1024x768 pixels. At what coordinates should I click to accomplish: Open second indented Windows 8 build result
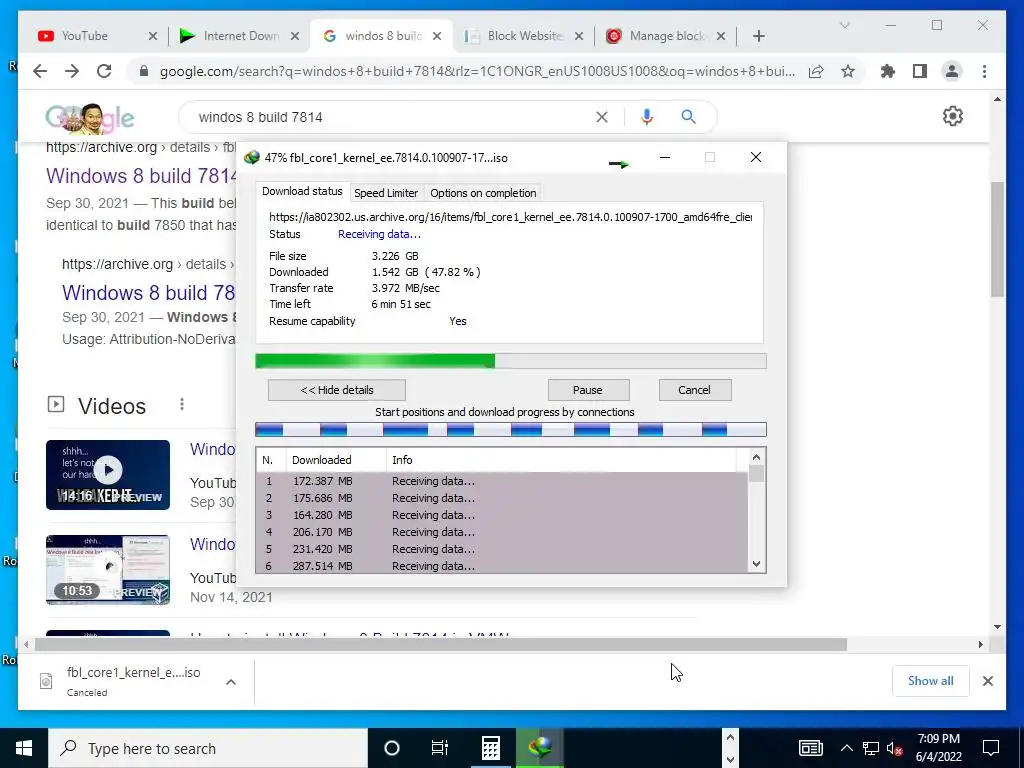click(x=148, y=293)
